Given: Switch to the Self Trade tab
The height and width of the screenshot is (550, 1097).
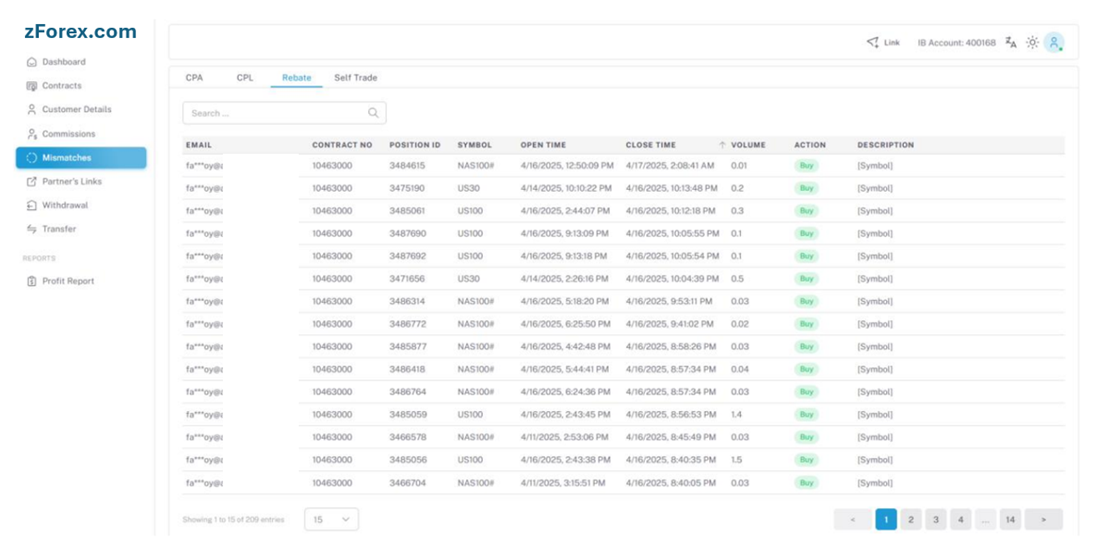Looking at the screenshot, I should click(x=355, y=78).
